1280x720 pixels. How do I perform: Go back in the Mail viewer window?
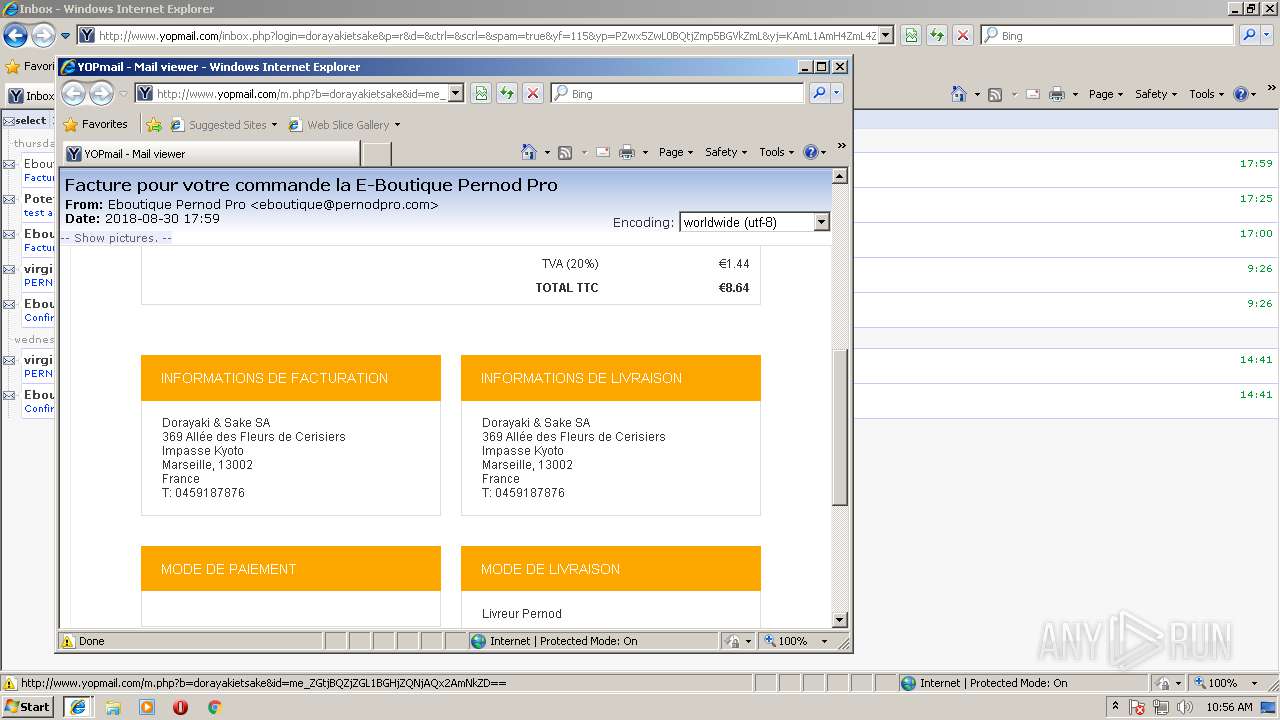(73, 93)
